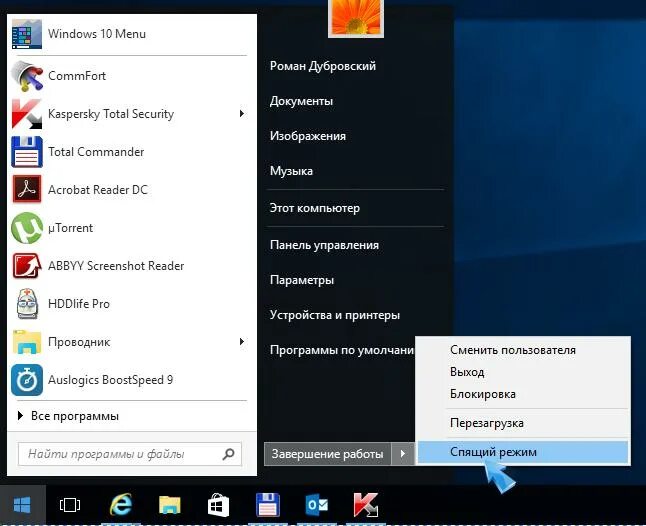The width and height of the screenshot is (646, 526).
Task: Select Блокировка option
Action: [x=482, y=394]
